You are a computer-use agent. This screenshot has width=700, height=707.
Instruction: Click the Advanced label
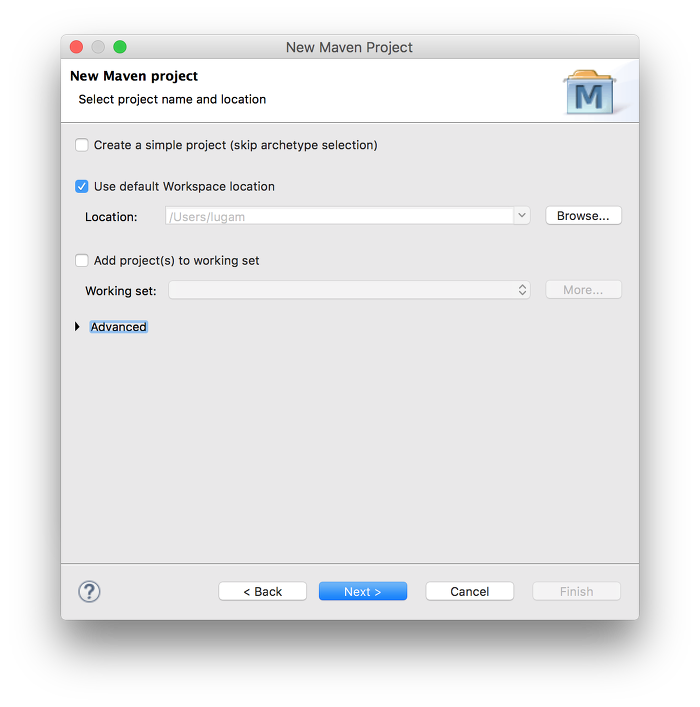[x=119, y=326]
